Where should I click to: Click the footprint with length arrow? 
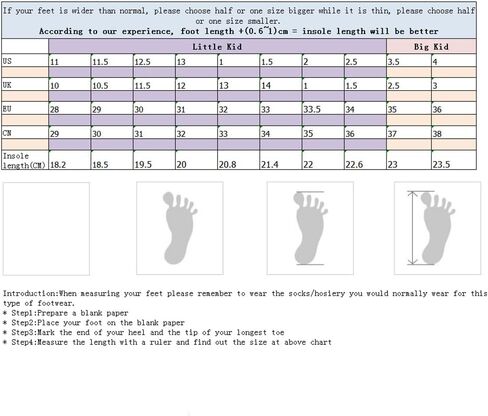click(437, 228)
